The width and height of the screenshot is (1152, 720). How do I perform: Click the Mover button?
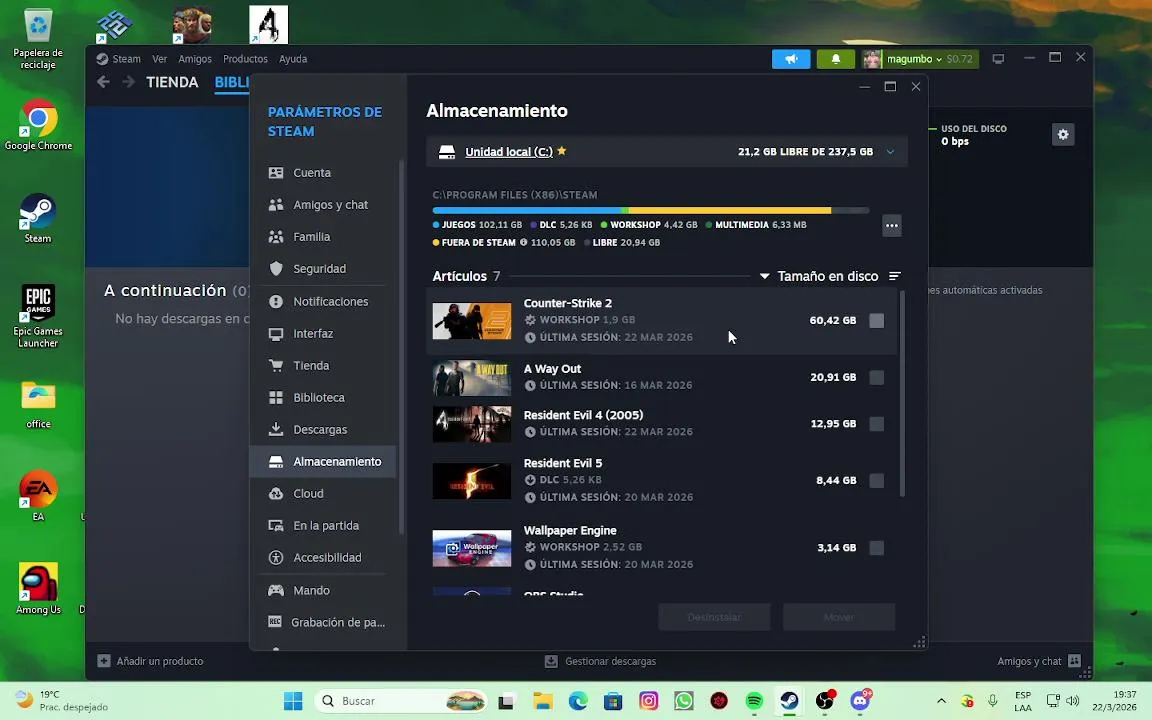[839, 617]
